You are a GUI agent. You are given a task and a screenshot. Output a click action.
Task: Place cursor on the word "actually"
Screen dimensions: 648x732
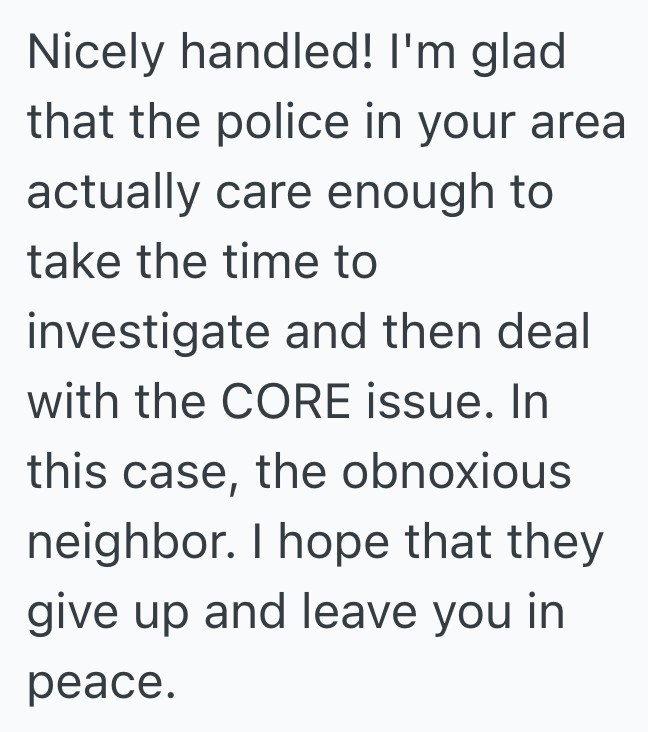pos(110,191)
